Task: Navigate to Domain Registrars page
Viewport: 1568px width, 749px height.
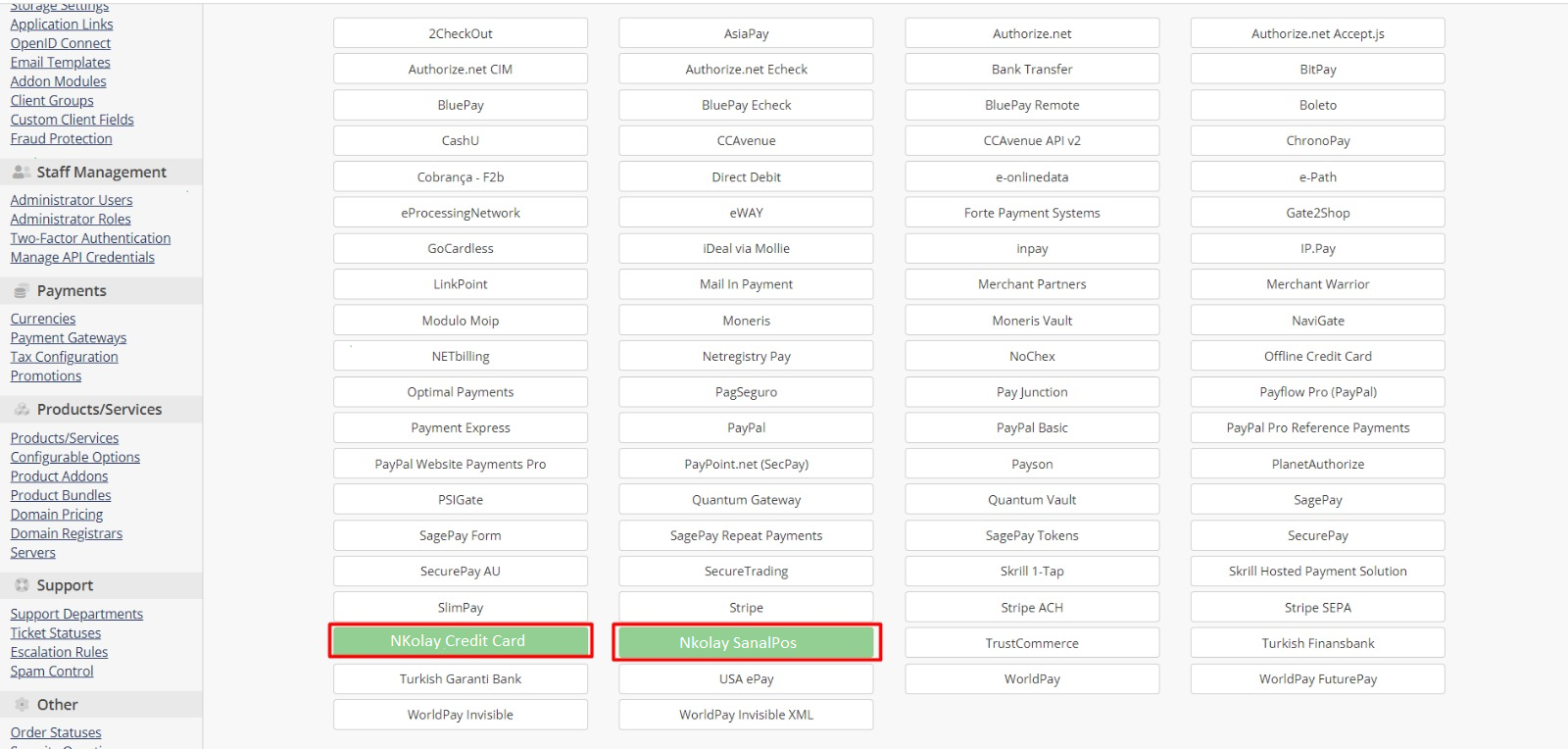Action: coord(67,534)
